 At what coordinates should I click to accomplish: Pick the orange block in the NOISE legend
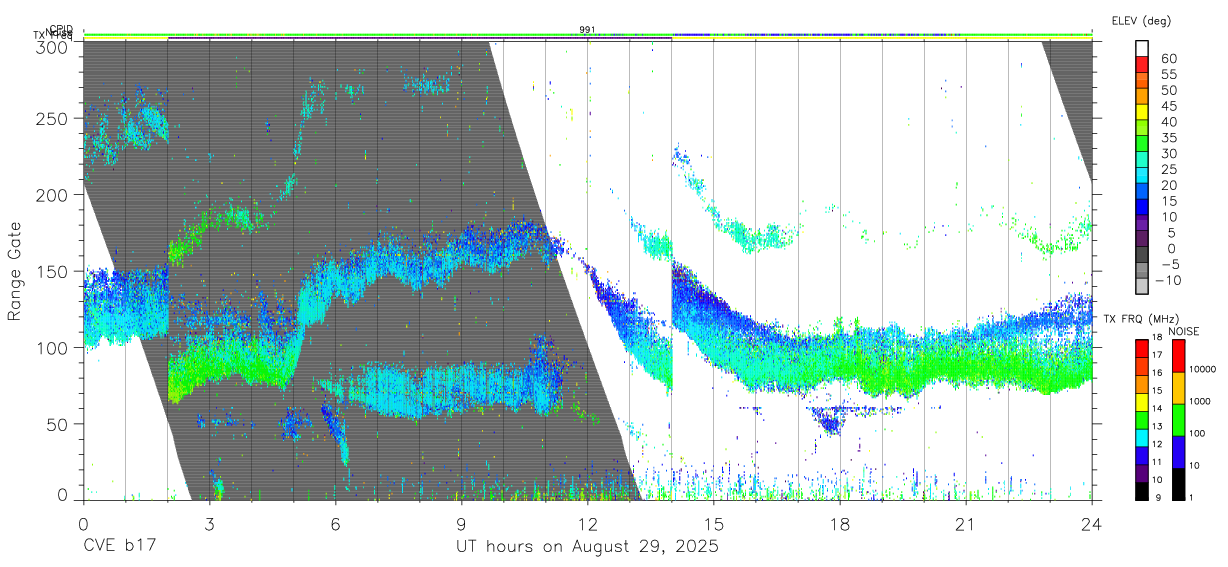1176,387
